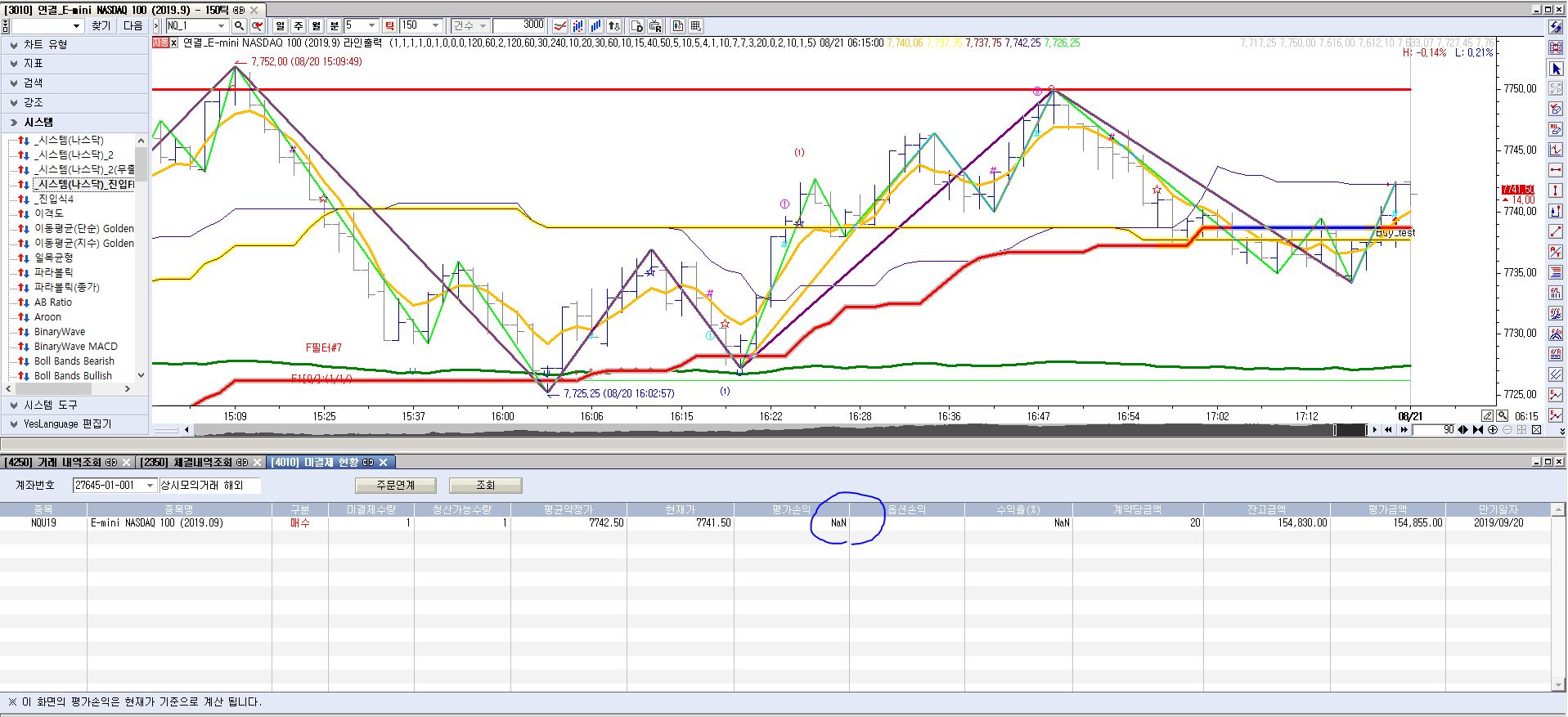Click the chart zoom magnifier icon

pos(1503,416)
